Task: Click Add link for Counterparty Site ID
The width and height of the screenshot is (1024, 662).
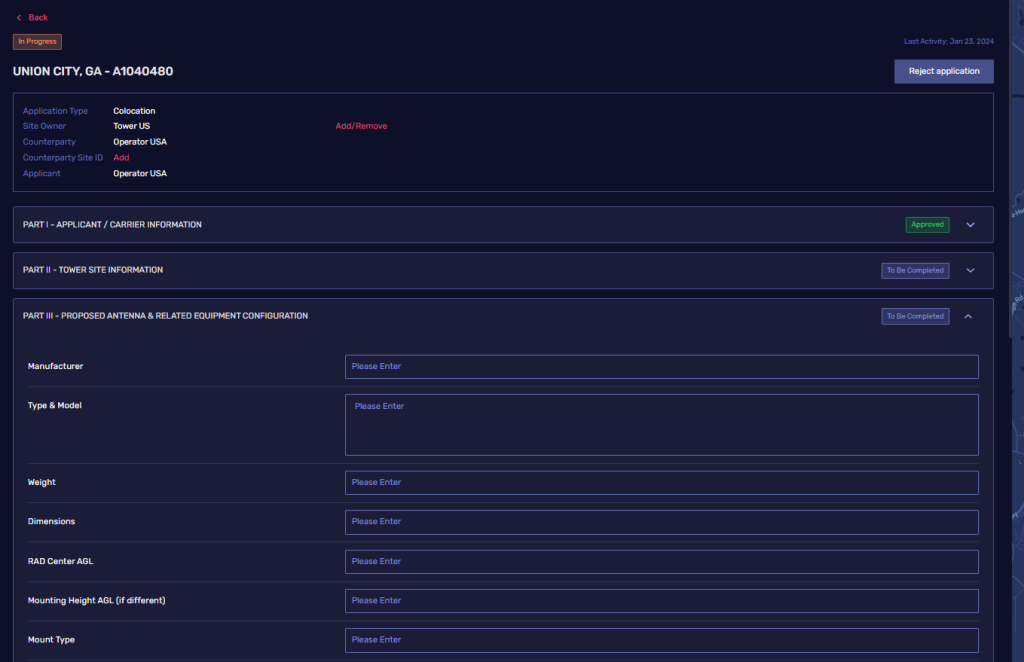Action: tap(121, 158)
